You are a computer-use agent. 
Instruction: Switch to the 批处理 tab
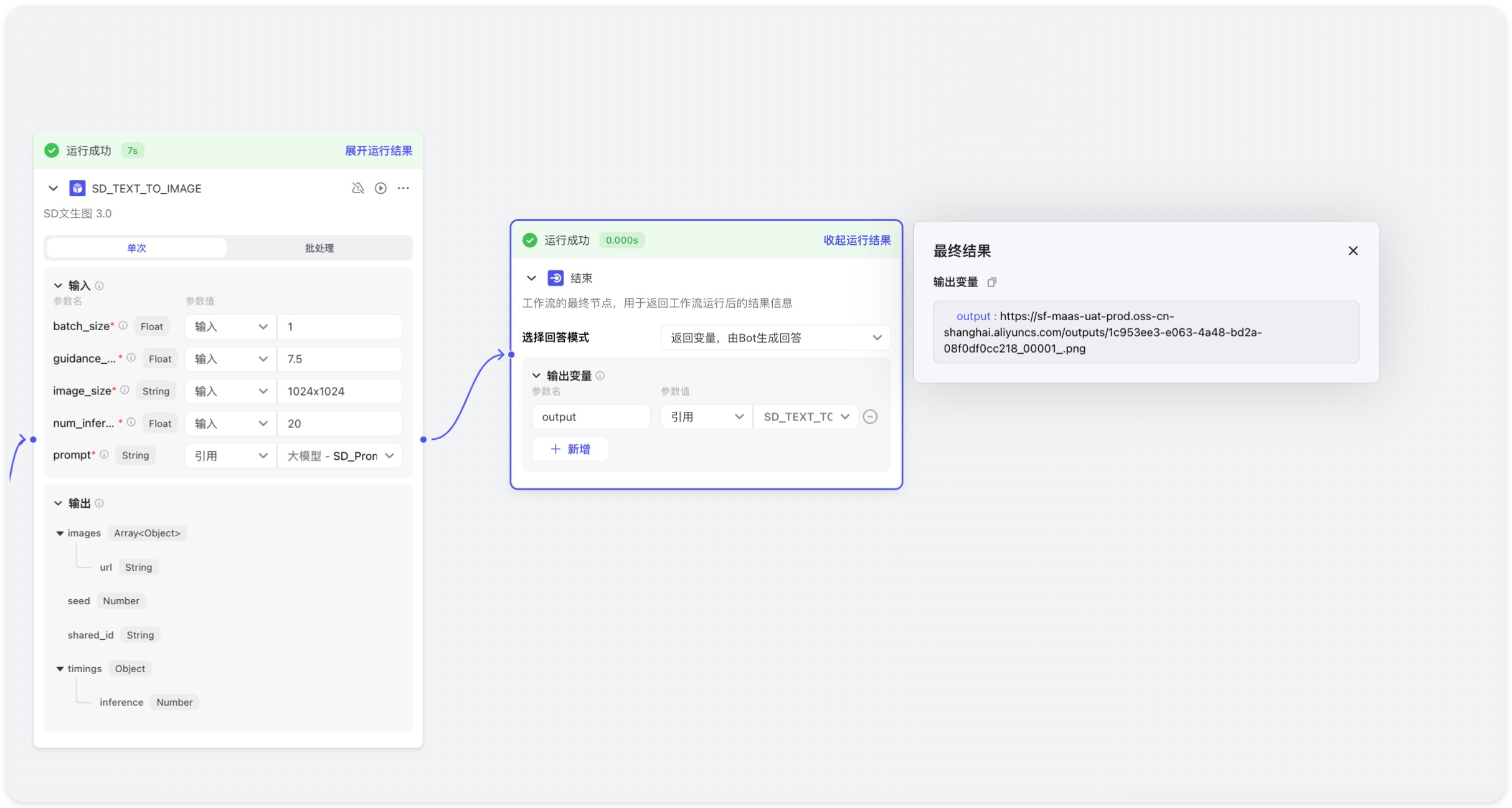point(319,248)
